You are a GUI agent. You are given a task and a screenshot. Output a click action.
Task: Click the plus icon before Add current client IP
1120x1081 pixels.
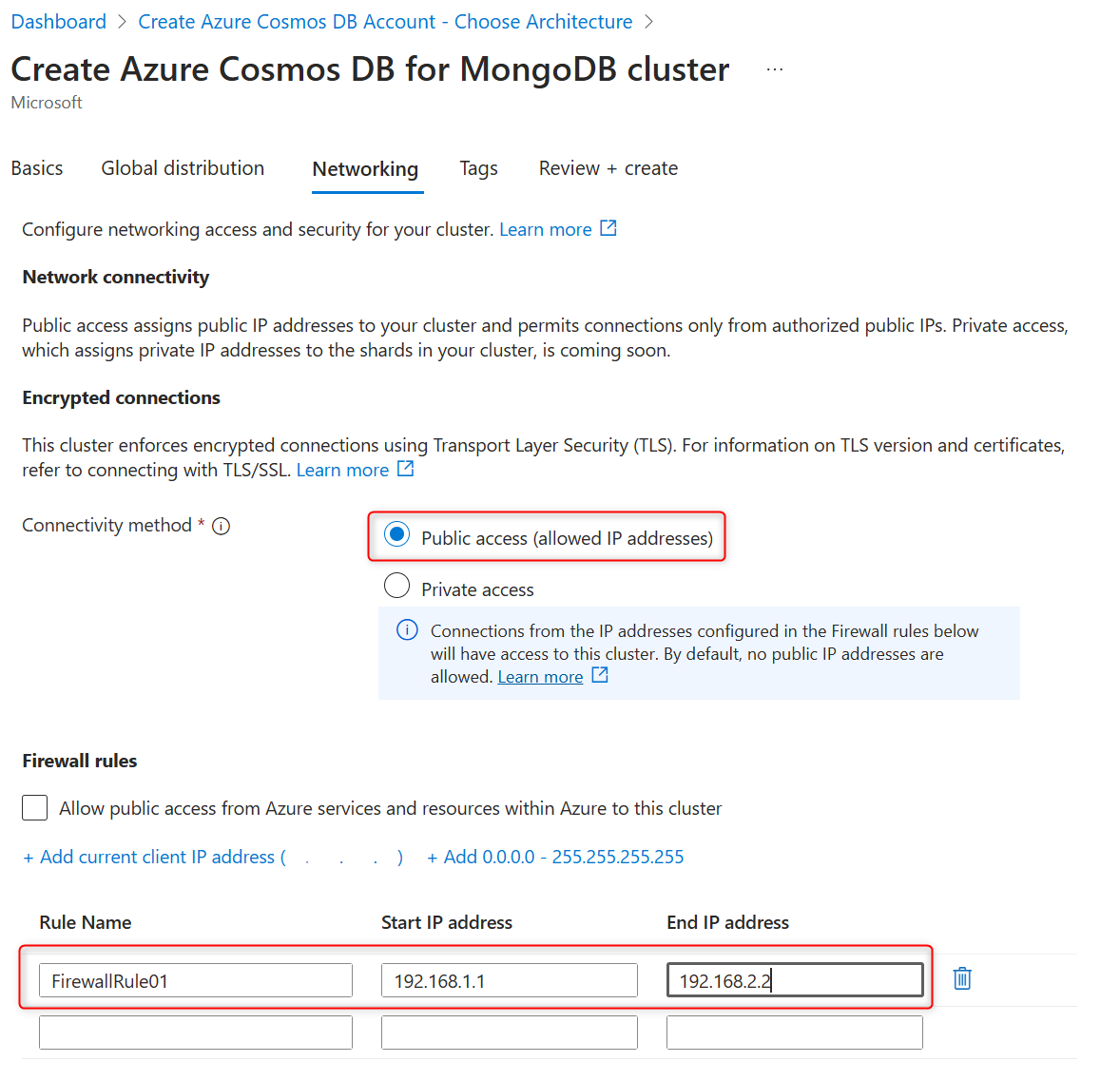point(29,857)
